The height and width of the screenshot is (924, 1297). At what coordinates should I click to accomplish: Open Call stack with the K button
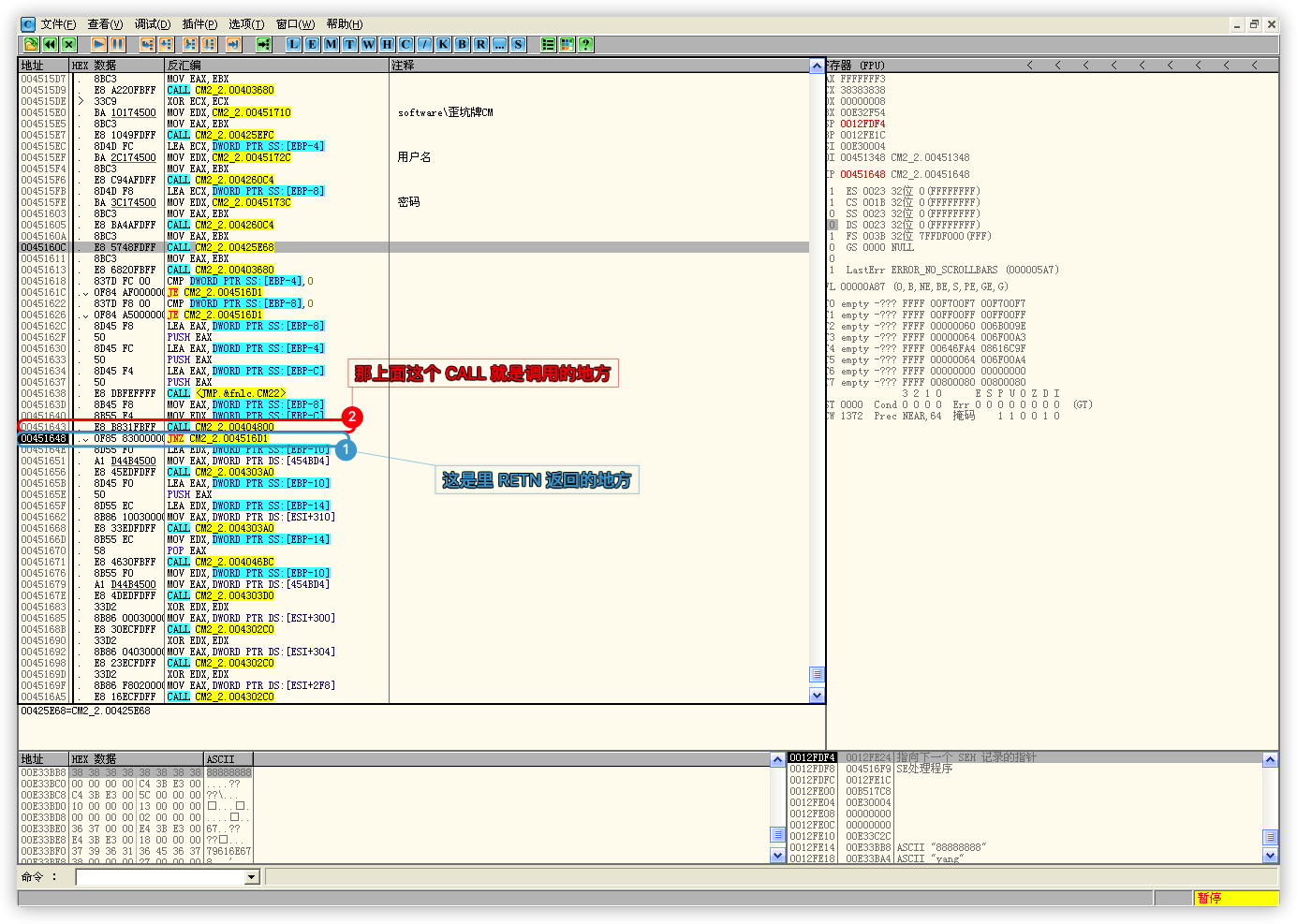tap(443, 44)
